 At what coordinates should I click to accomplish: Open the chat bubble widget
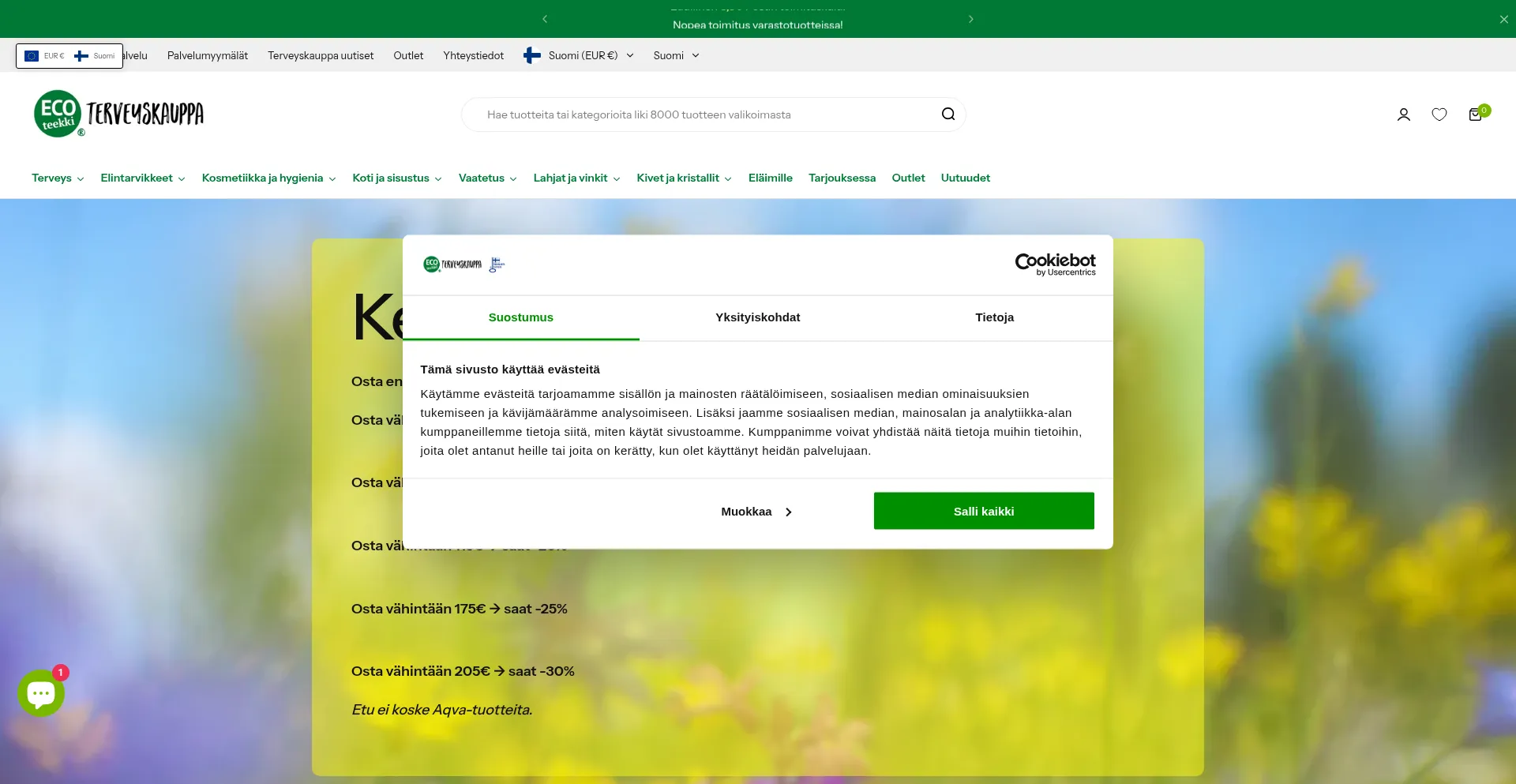(41, 693)
